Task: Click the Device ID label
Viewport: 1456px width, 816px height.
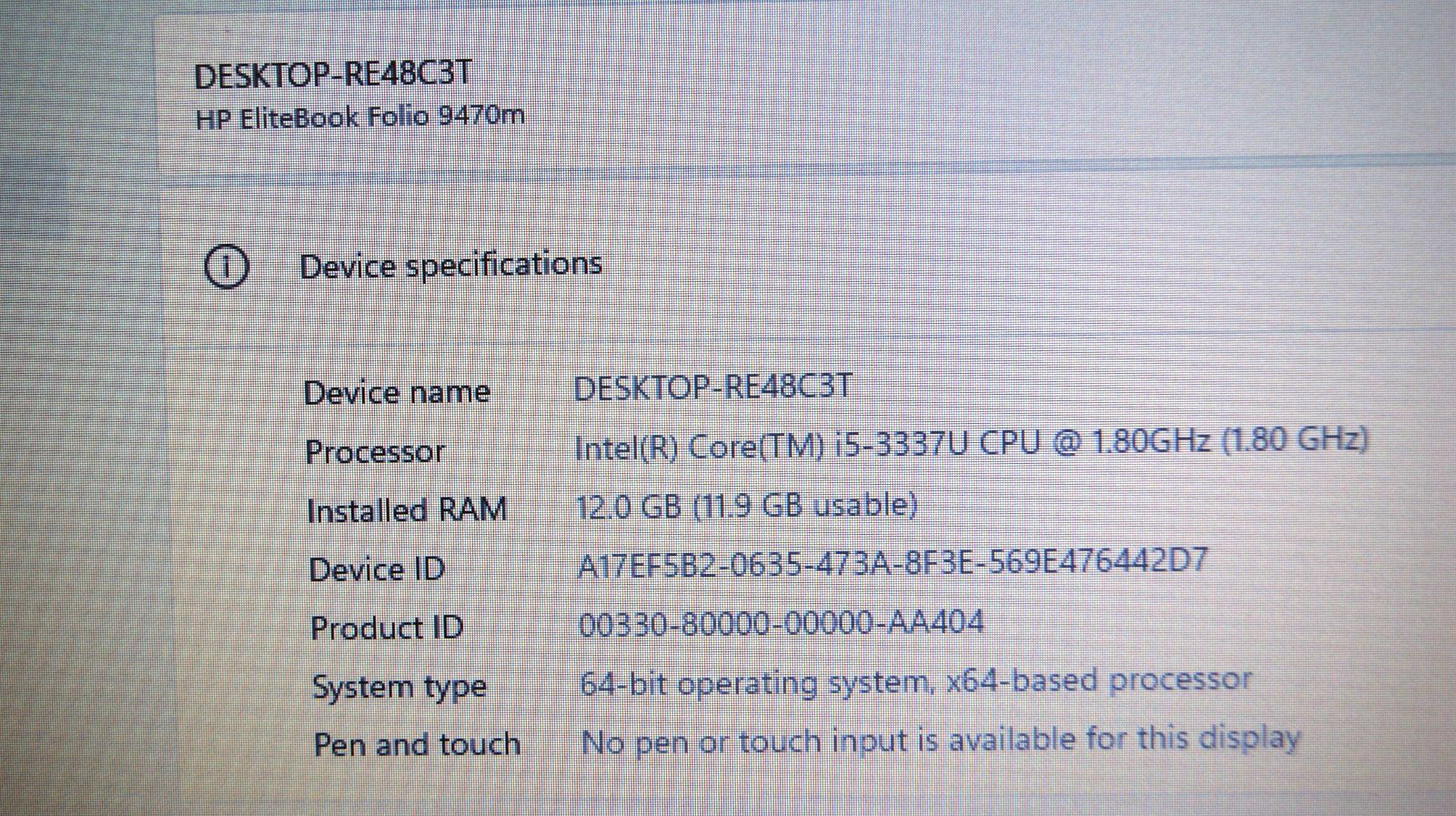Action: tap(377, 569)
